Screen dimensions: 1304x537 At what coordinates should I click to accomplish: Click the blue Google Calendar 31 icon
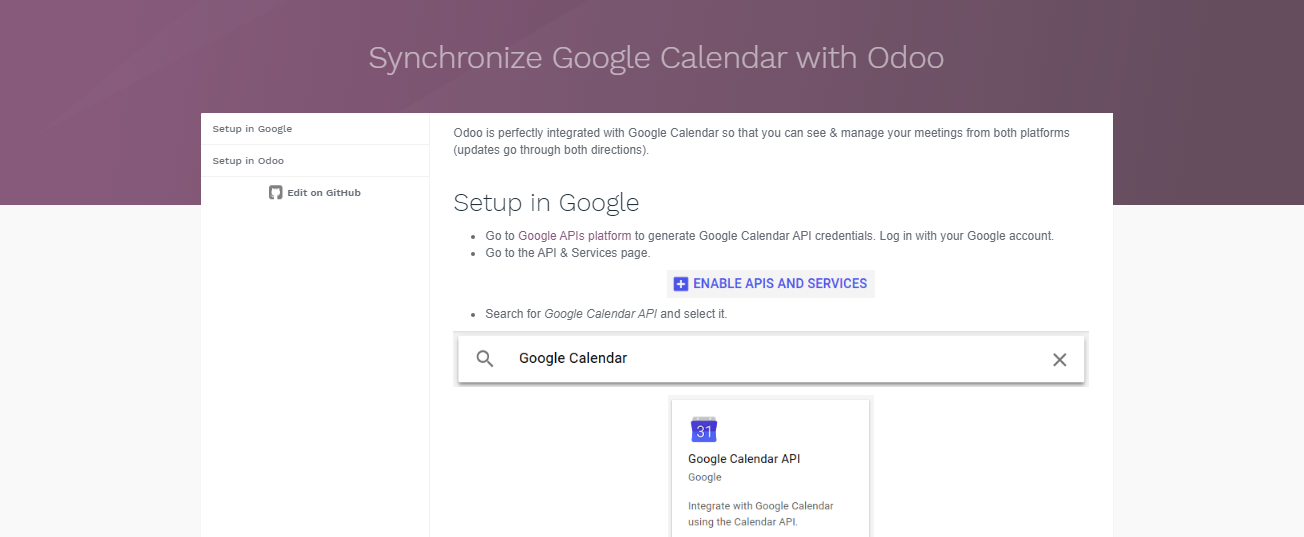pyautogui.click(x=704, y=430)
